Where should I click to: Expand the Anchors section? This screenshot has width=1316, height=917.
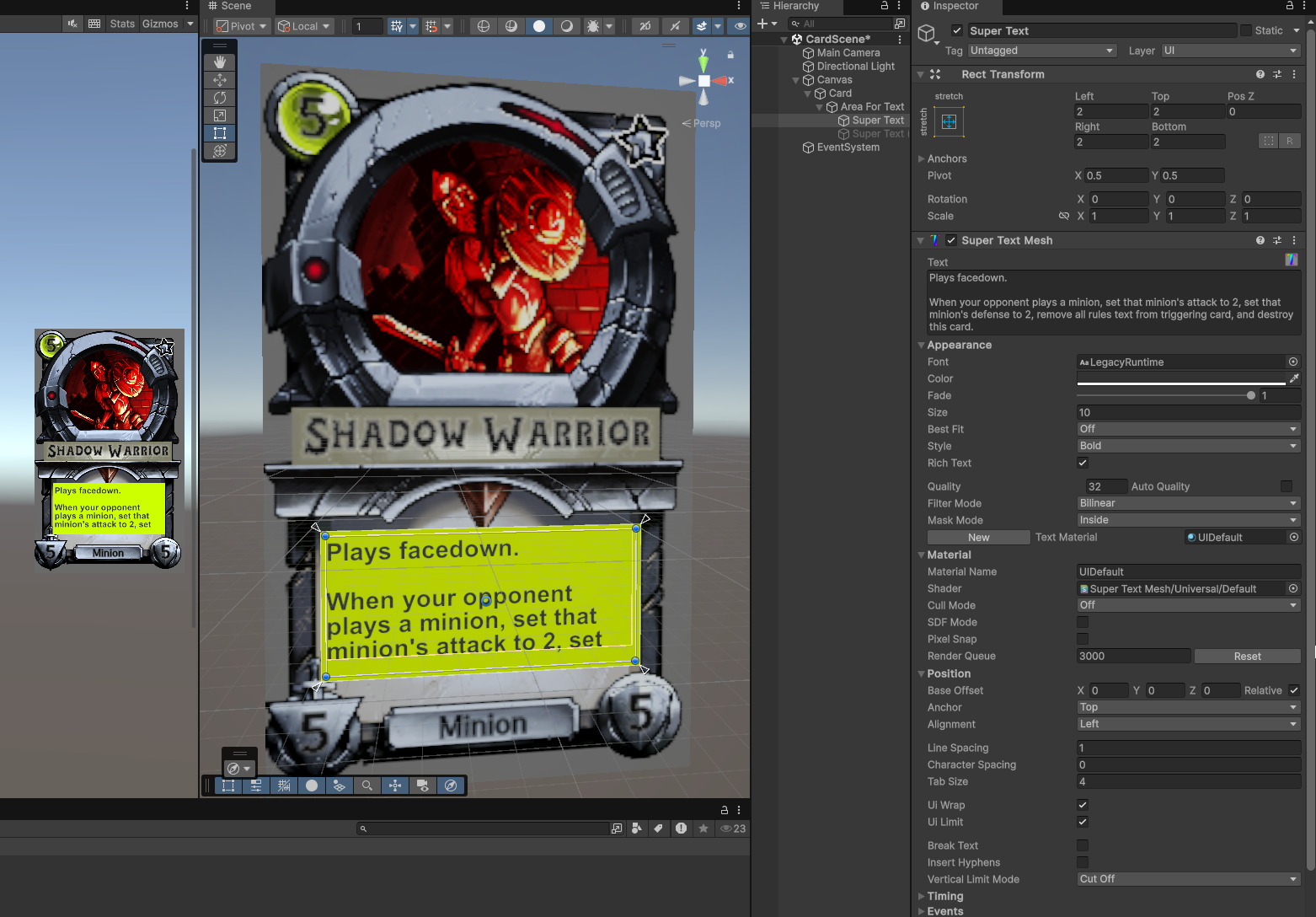[x=922, y=158]
